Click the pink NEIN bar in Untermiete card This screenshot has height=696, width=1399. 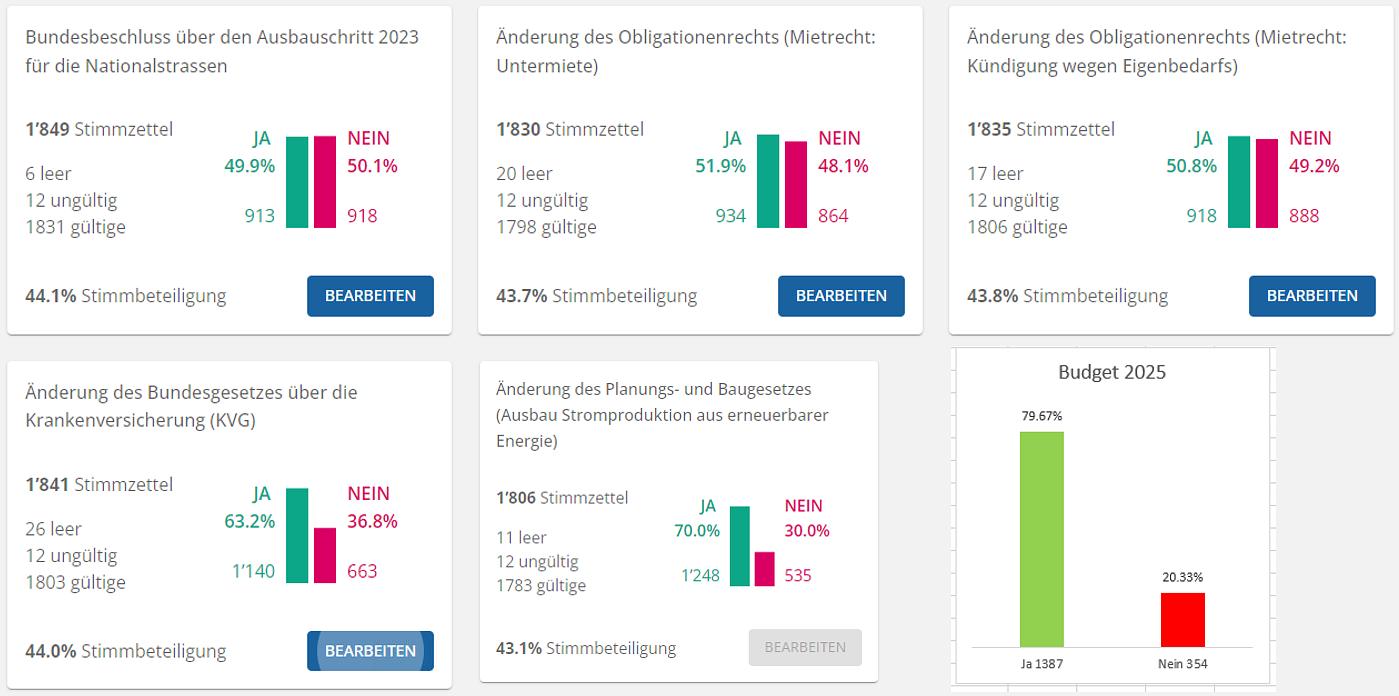click(x=795, y=185)
